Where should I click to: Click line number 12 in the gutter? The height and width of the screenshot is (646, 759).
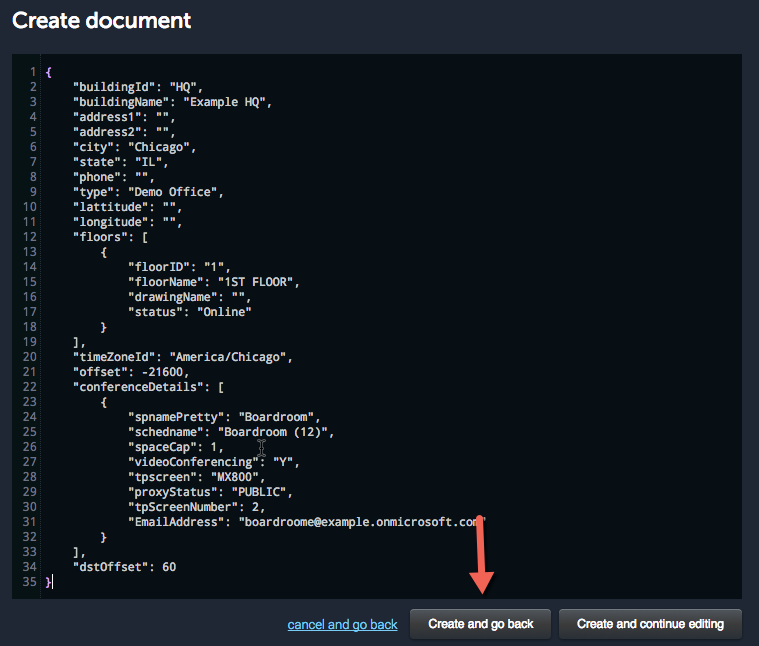(x=30, y=237)
